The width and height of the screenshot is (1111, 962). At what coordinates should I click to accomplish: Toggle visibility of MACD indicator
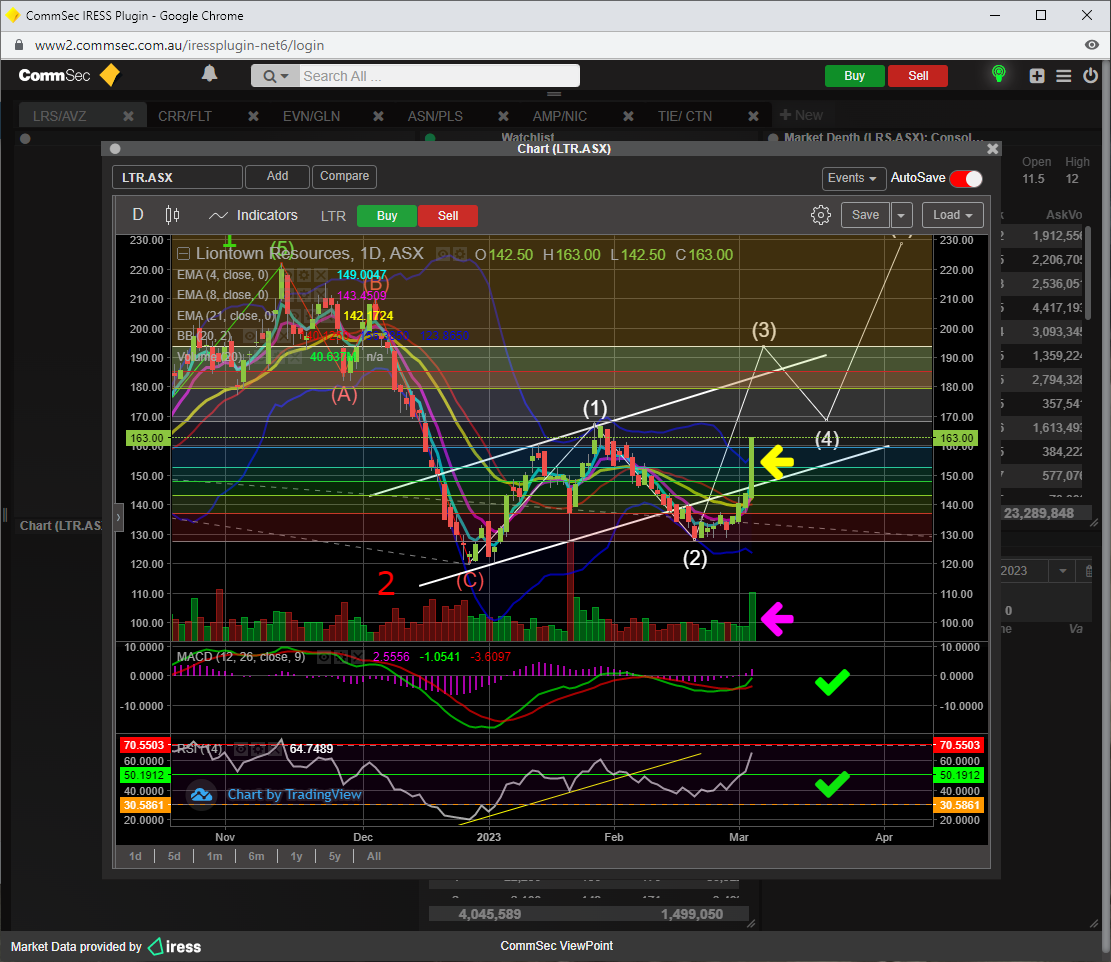(324, 657)
